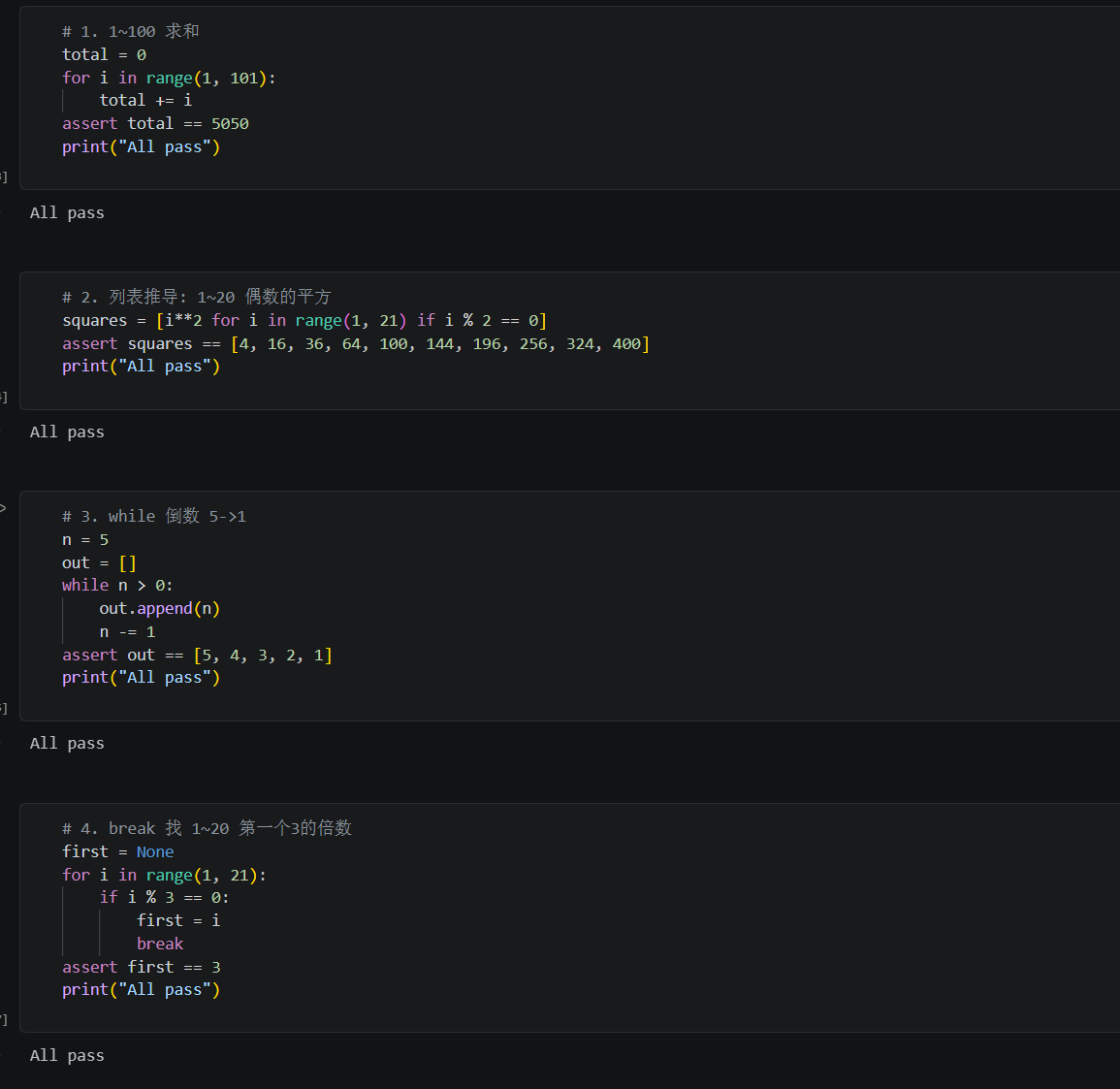
Task: Run the while countdown cell via play icon
Action: (x=3, y=508)
